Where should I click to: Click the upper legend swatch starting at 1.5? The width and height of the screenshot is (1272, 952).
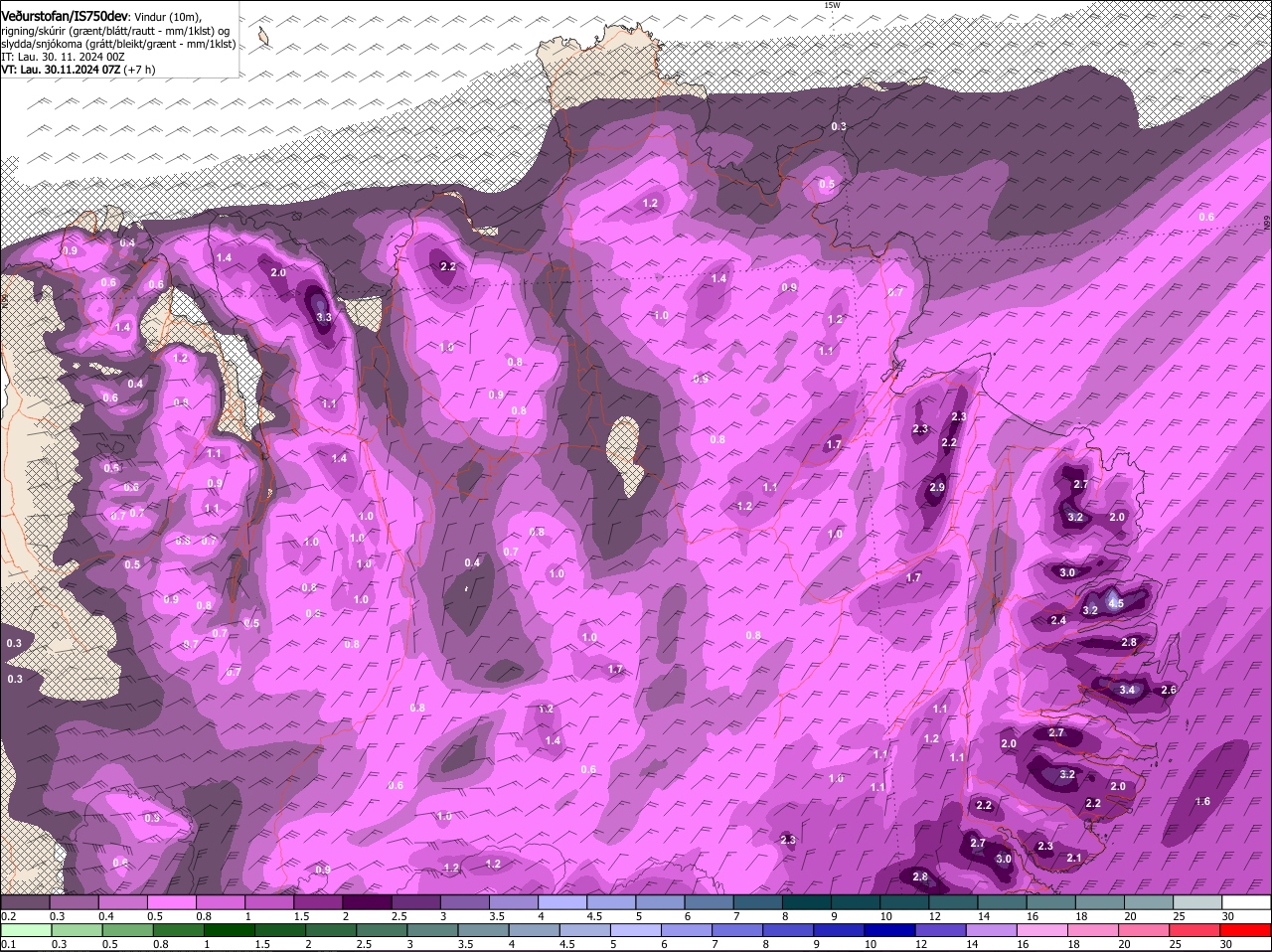point(317,902)
